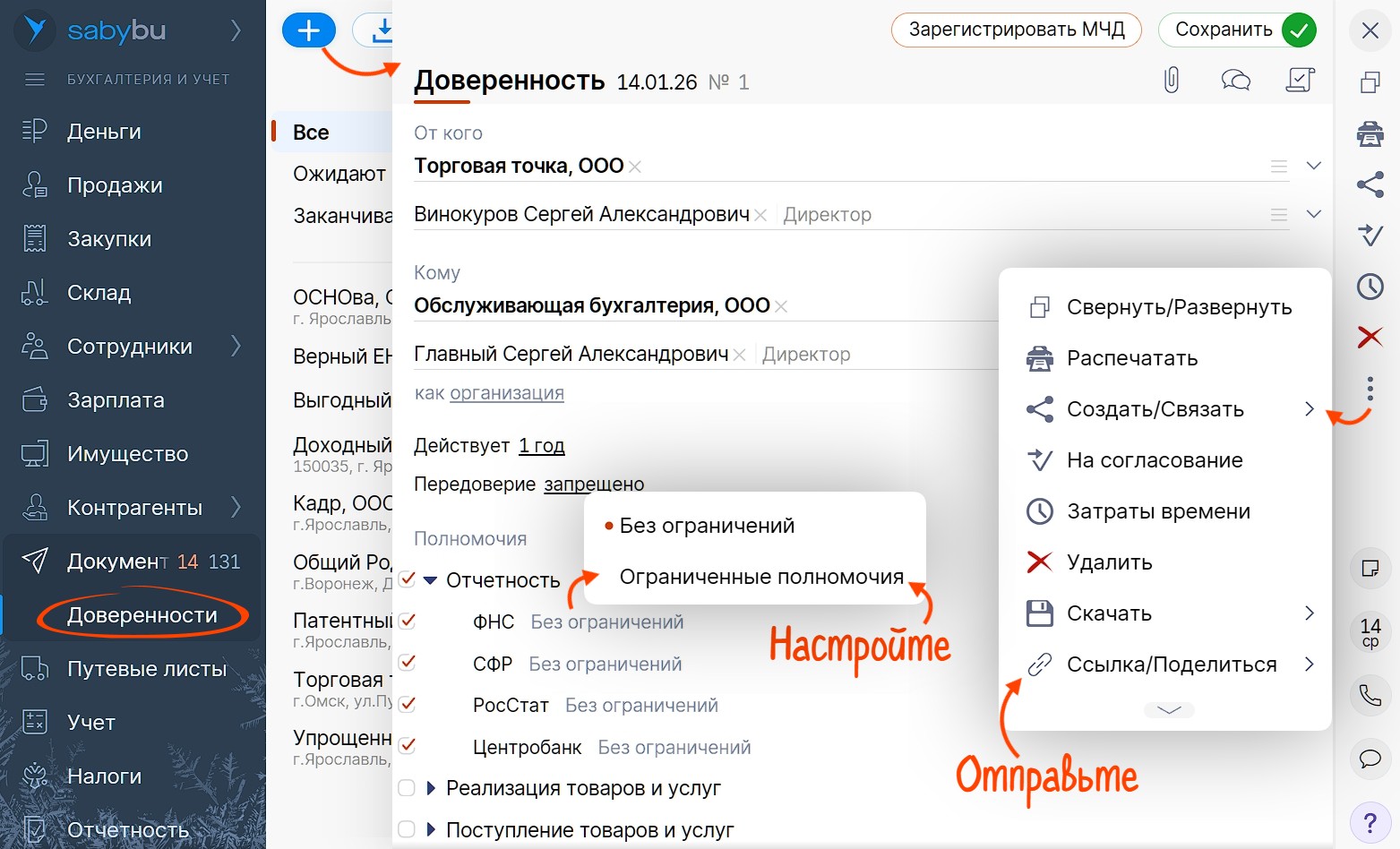Uncheck the Центробанк checkbox
Viewport: 1400px width, 849px height.
[407, 745]
